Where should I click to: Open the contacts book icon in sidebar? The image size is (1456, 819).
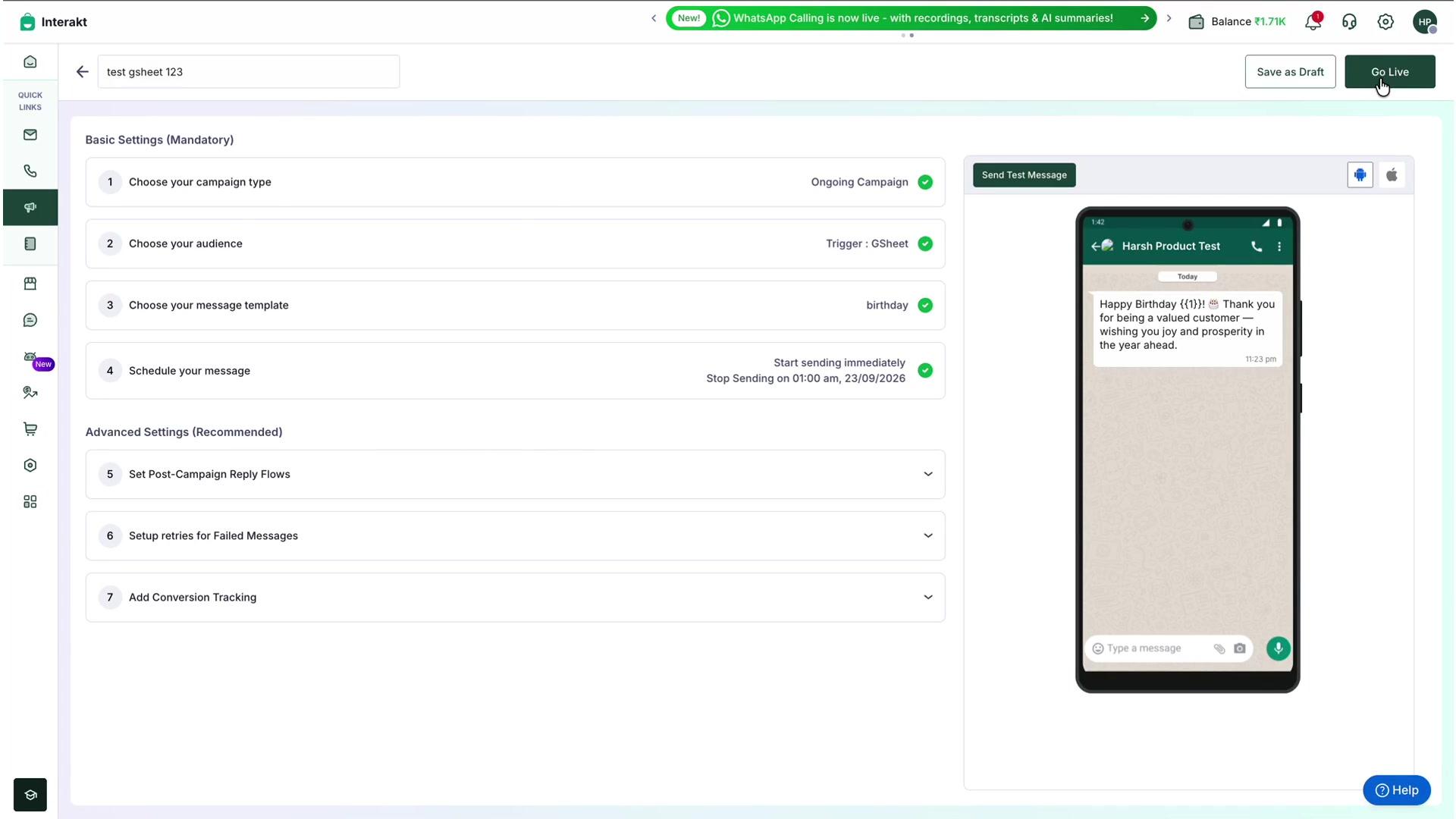30,244
